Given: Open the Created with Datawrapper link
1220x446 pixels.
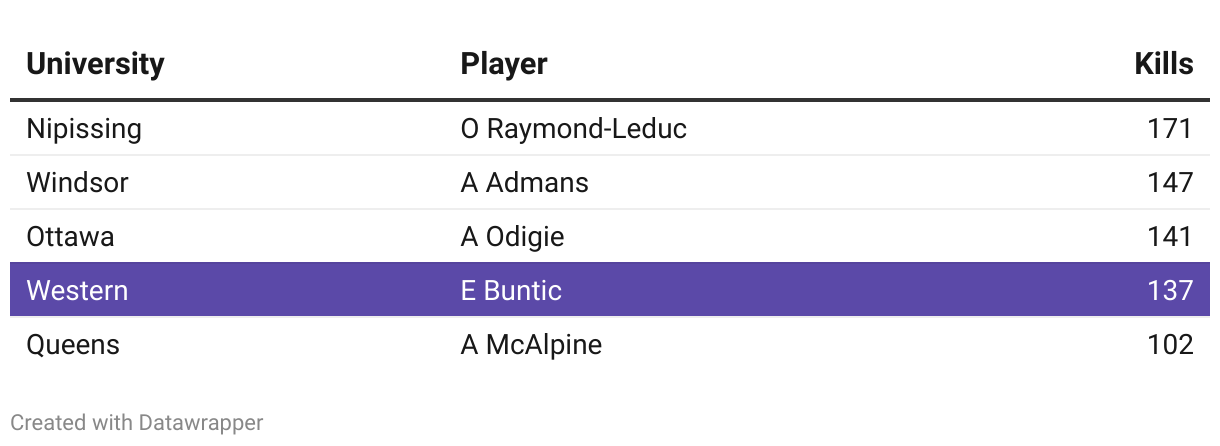Looking at the screenshot, I should 137,423.
